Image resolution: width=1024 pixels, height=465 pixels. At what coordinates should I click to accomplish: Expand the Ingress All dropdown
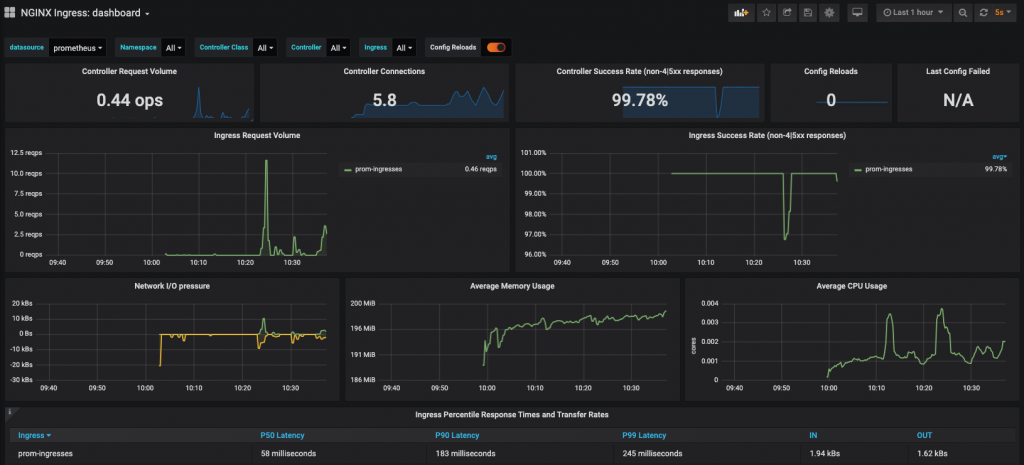point(404,48)
